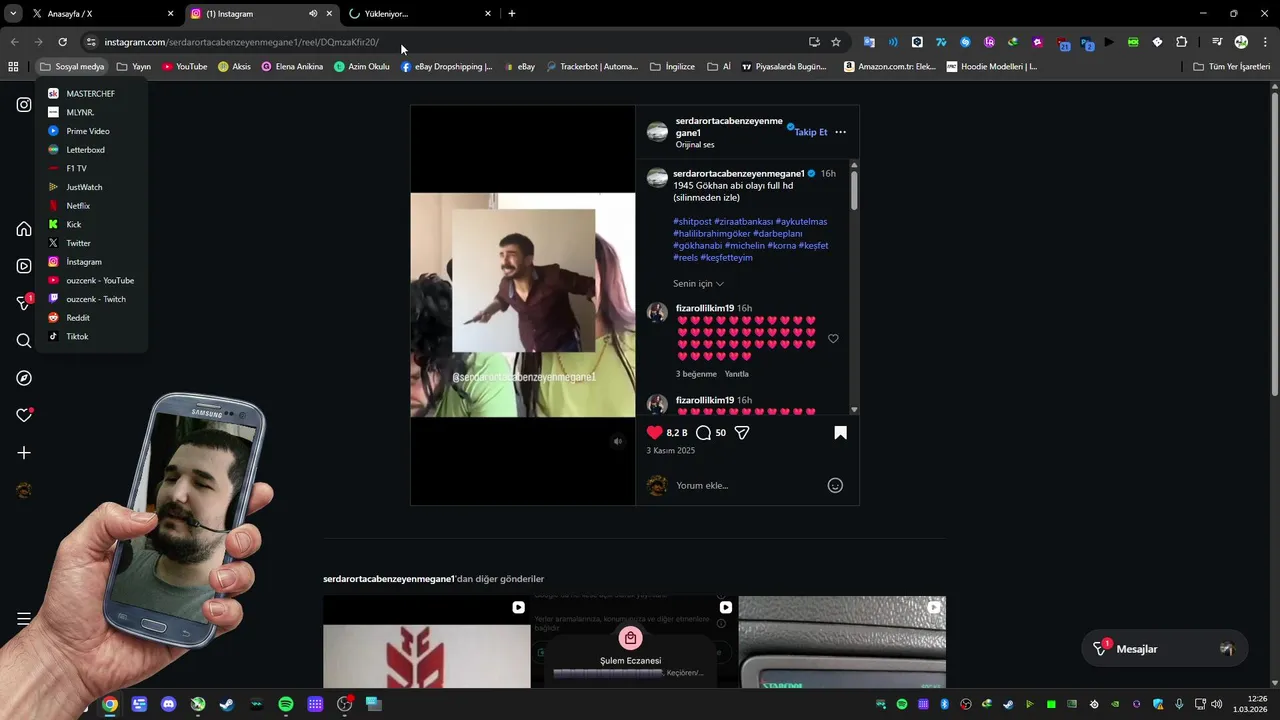The width and height of the screenshot is (1280, 720).
Task: Expand the 'Senin için' dropdown
Action: pyautogui.click(x=698, y=283)
